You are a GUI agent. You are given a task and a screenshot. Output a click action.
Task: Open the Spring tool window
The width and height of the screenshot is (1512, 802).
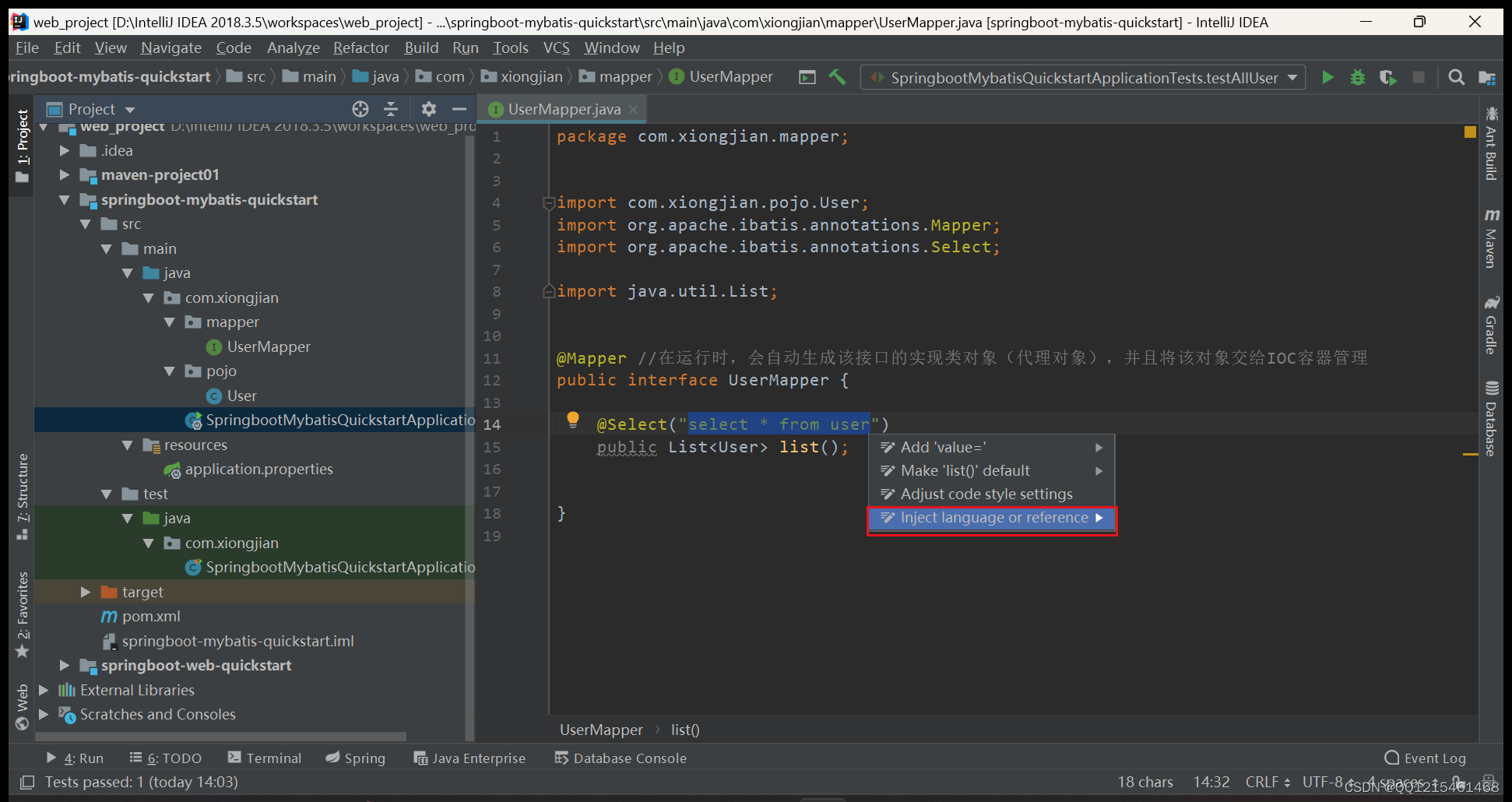[355, 758]
